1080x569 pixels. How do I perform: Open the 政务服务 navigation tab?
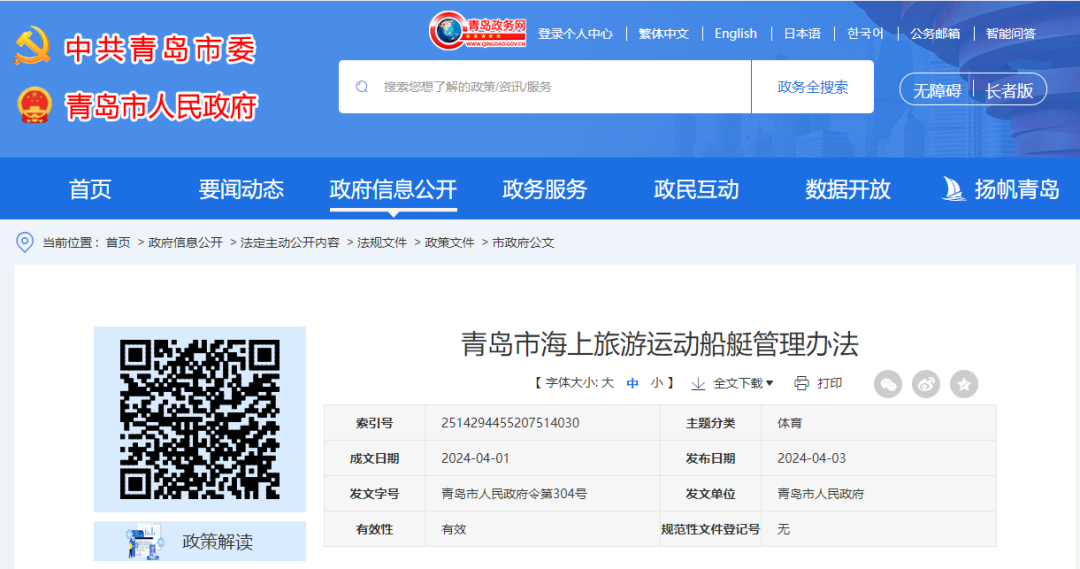coord(545,189)
